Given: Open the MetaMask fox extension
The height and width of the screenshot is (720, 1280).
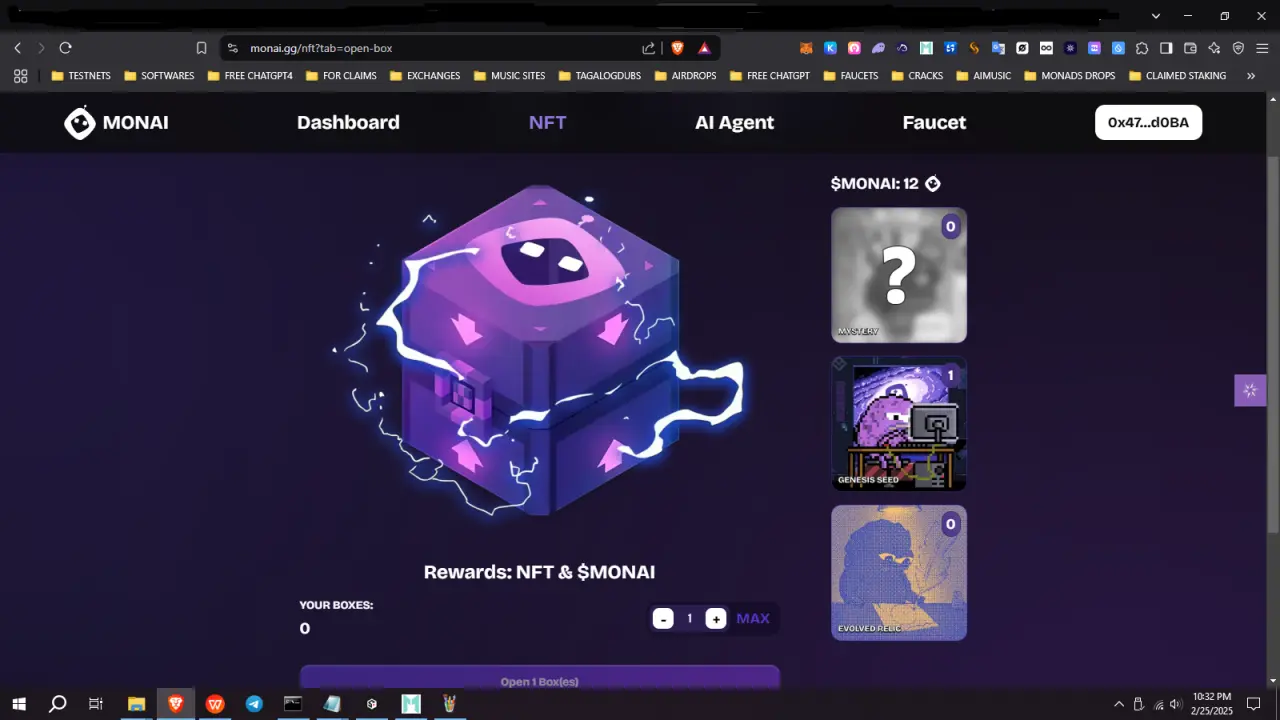Looking at the screenshot, I should pyautogui.click(x=806, y=48).
